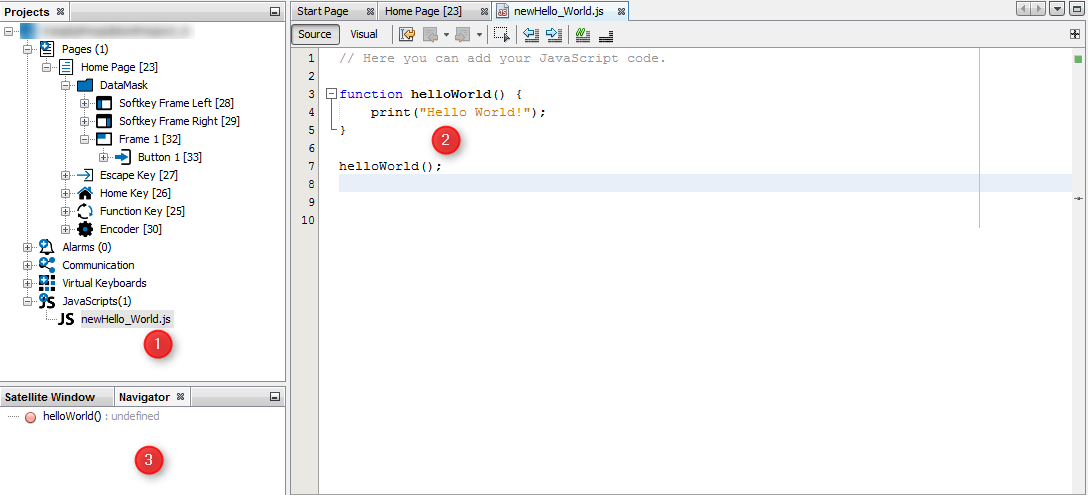Click the Frame 1 icon in the tree
The height and width of the screenshot is (495, 1088).
104,139
